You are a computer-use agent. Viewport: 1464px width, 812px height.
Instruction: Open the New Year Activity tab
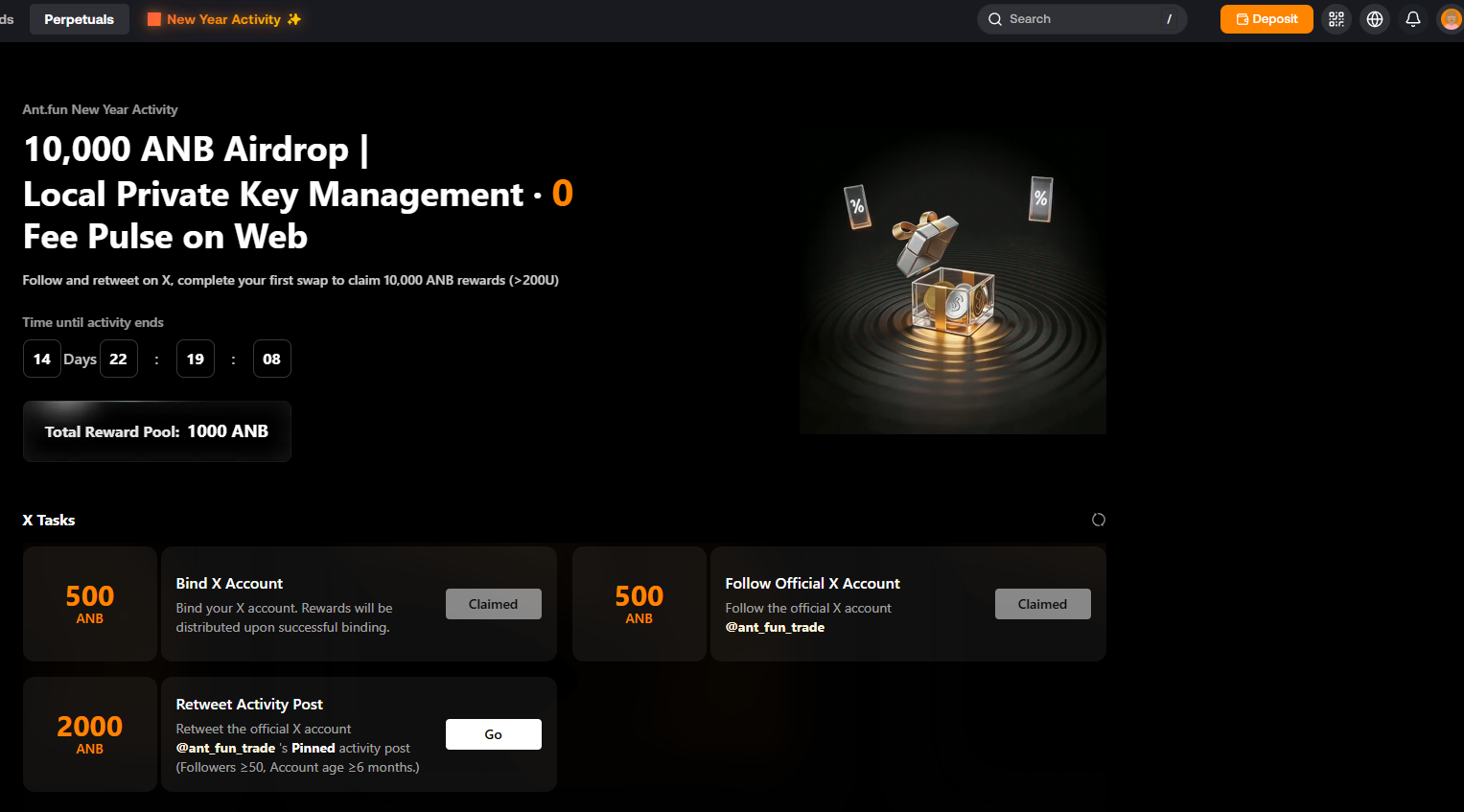223,19
